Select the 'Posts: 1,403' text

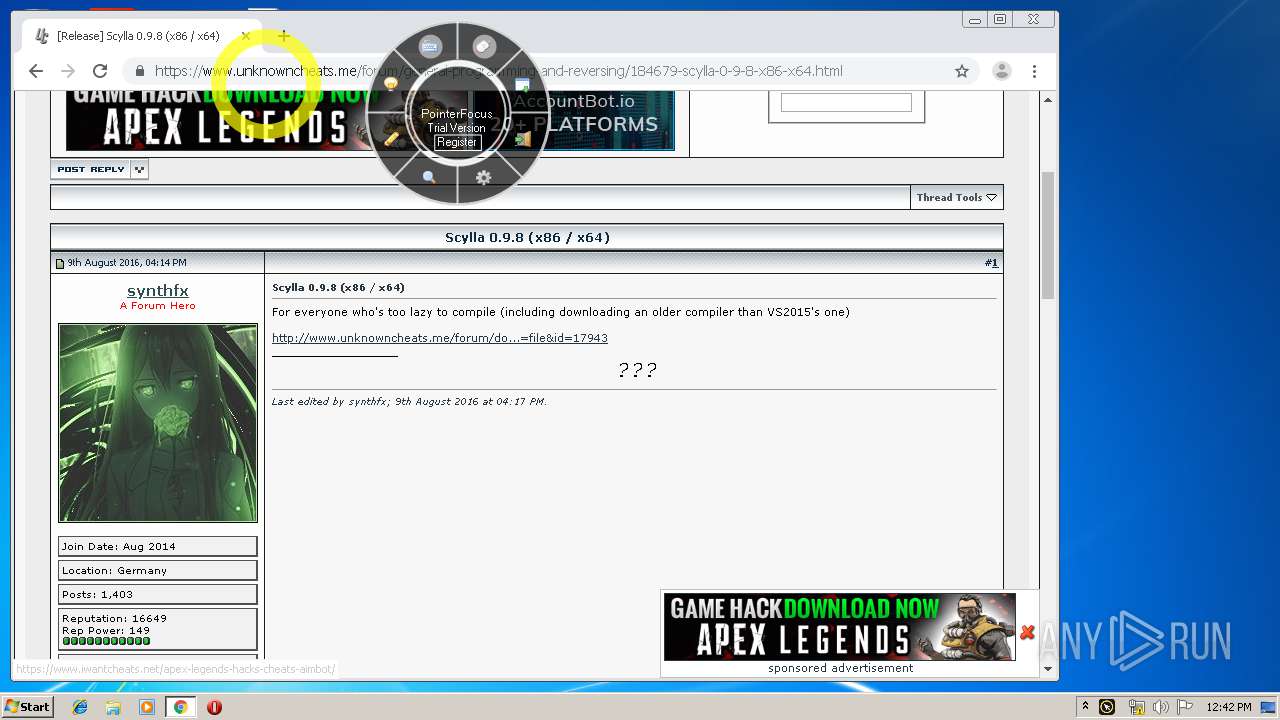point(97,594)
